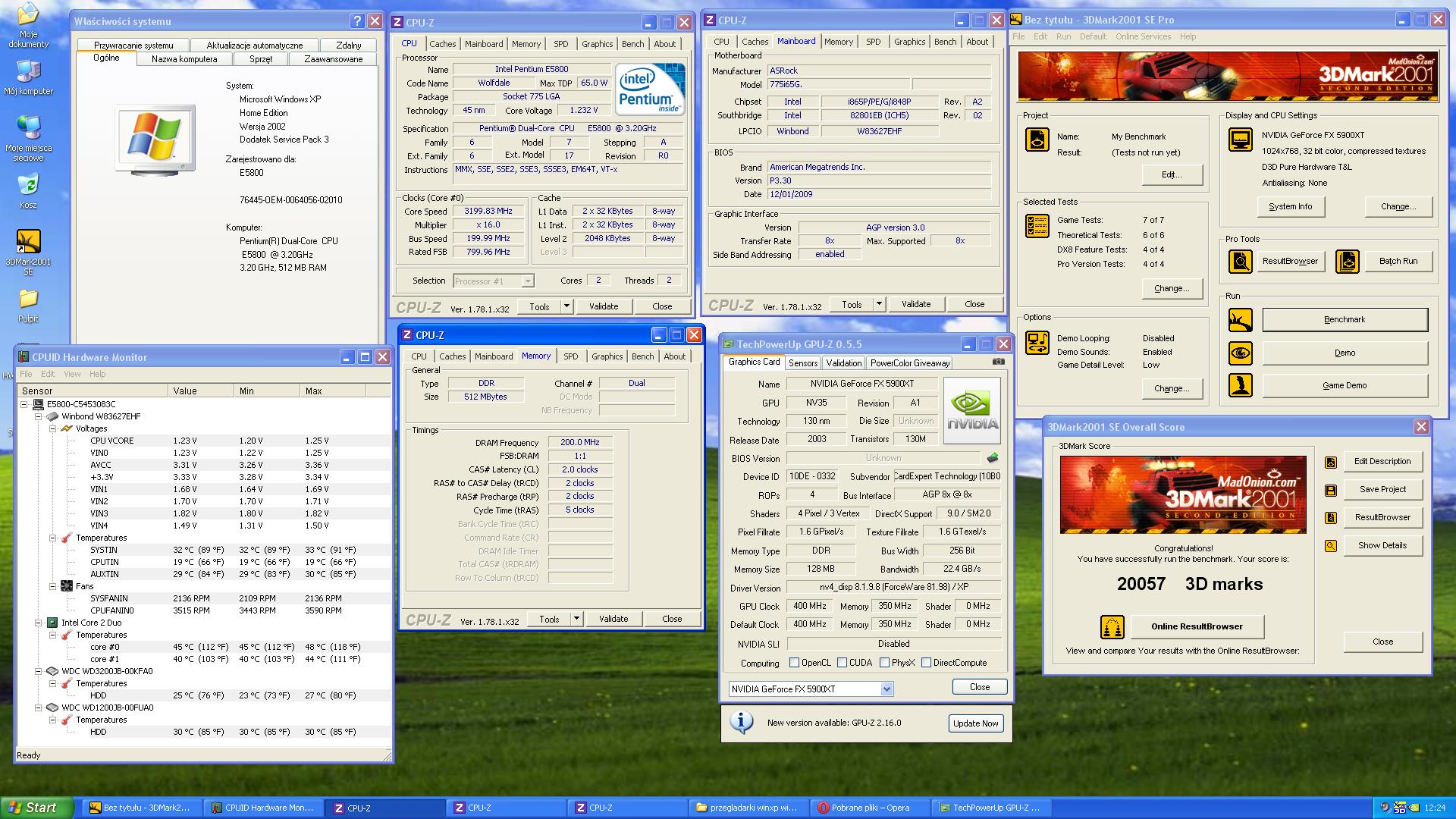Click the Display and CPU Settings monitor icon

click(1241, 140)
